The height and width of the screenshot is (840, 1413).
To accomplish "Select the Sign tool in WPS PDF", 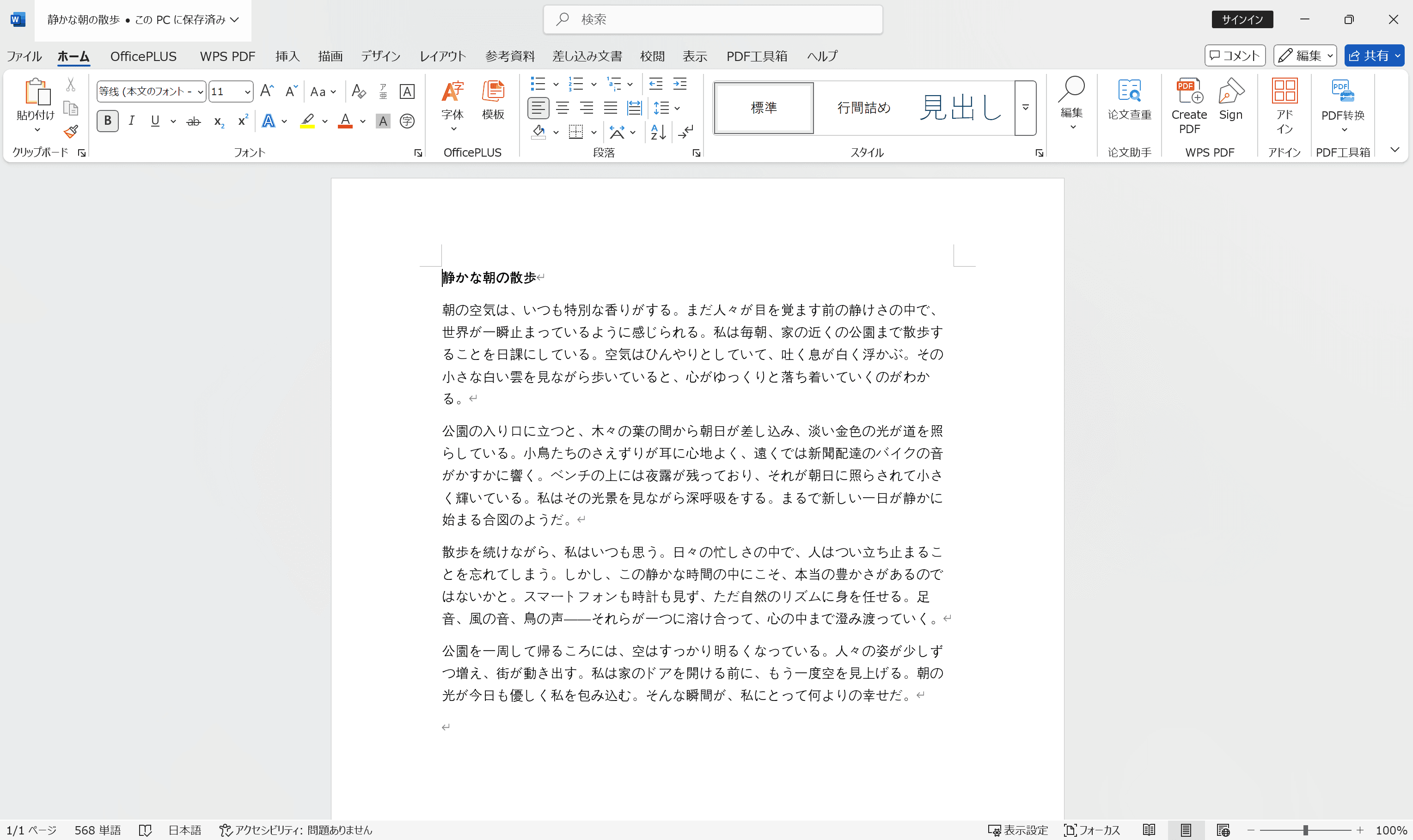I will click(x=1232, y=102).
